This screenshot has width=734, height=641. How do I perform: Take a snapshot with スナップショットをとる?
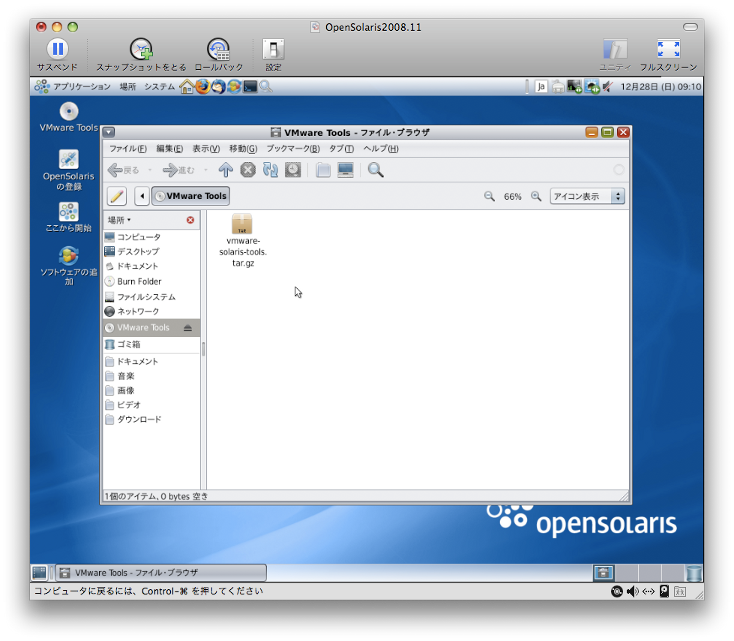click(141, 55)
